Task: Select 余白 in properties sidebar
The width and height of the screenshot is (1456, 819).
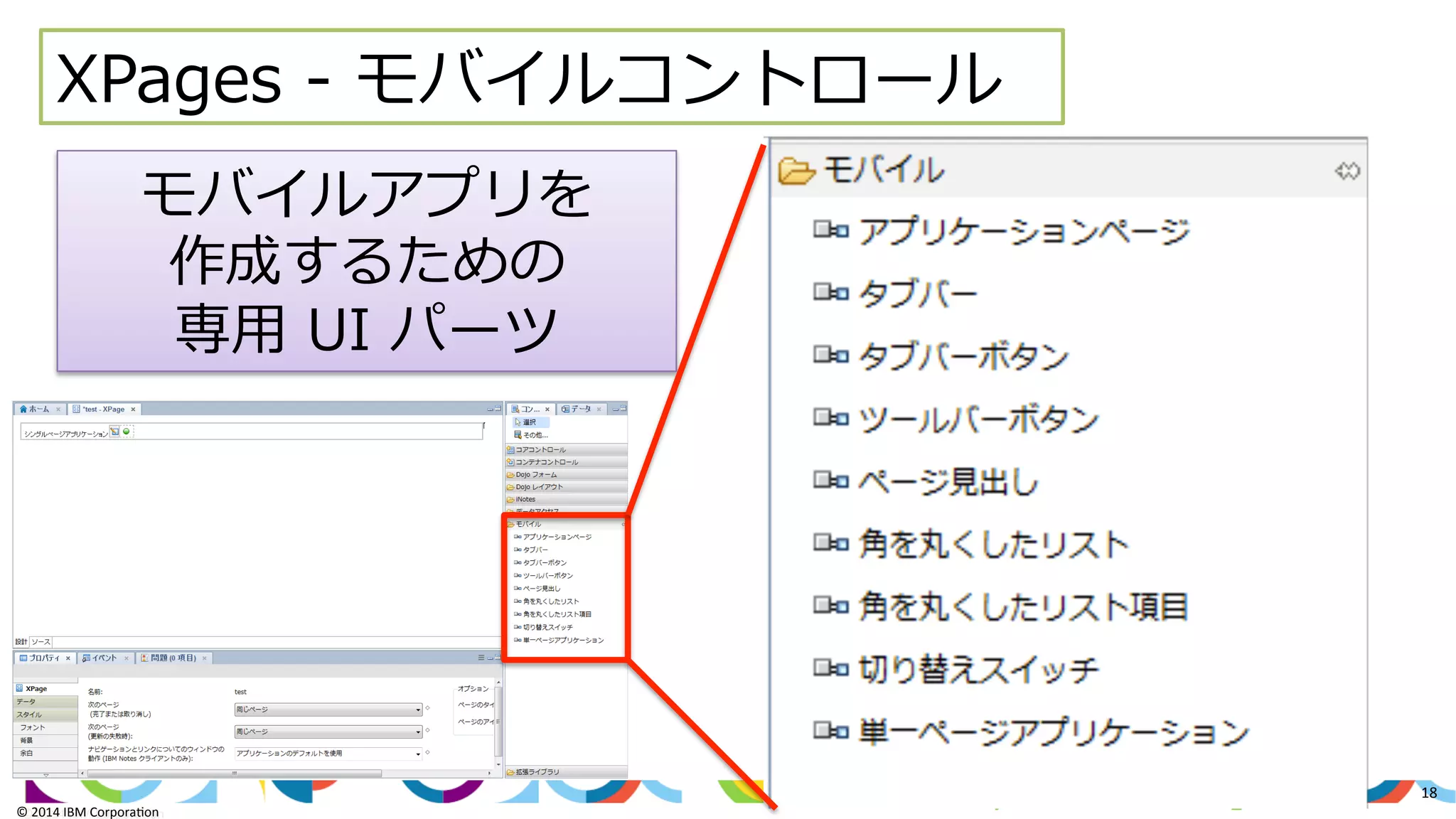Action: (45, 753)
